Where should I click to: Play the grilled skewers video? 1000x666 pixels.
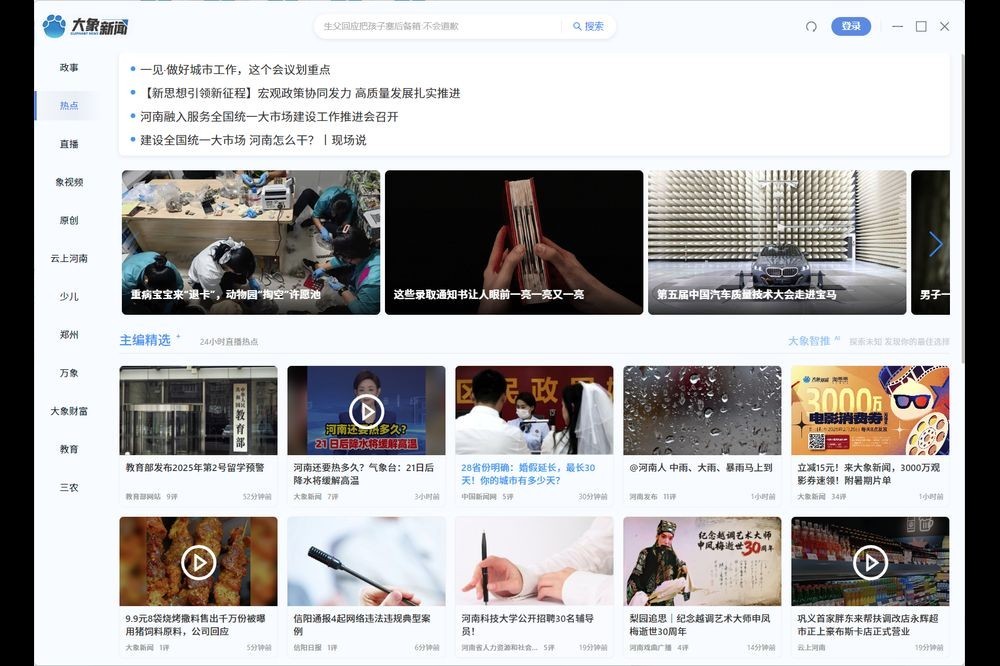[x=198, y=563]
